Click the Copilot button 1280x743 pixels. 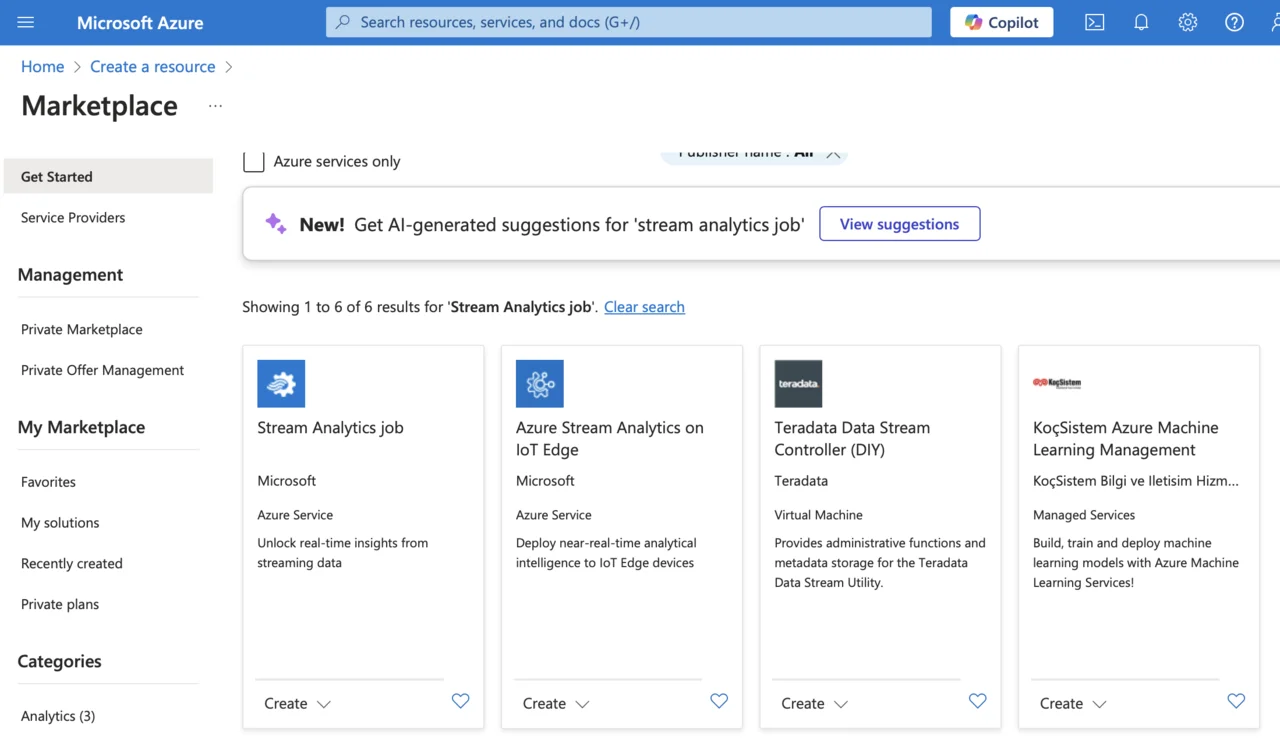[x=1001, y=22]
